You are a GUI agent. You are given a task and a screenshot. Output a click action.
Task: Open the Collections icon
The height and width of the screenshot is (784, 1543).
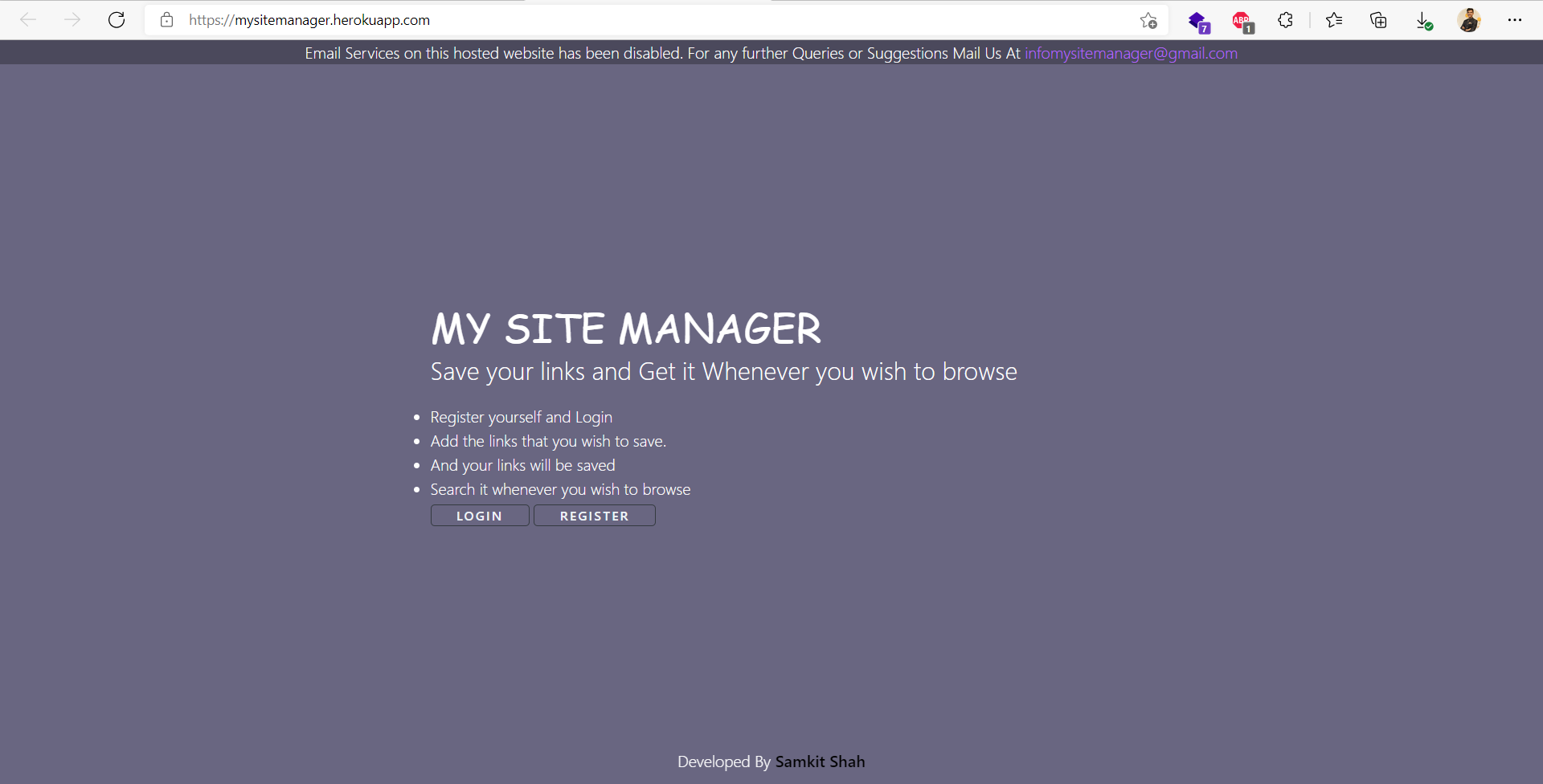(1378, 20)
